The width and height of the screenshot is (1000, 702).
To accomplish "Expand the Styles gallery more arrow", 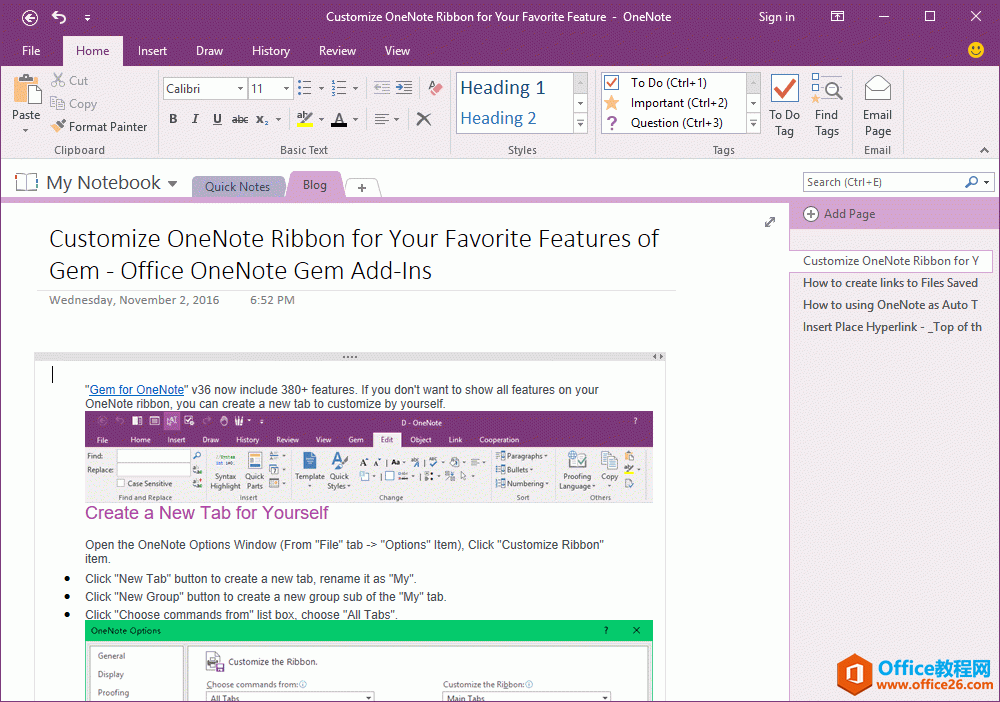I will coord(580,124).
